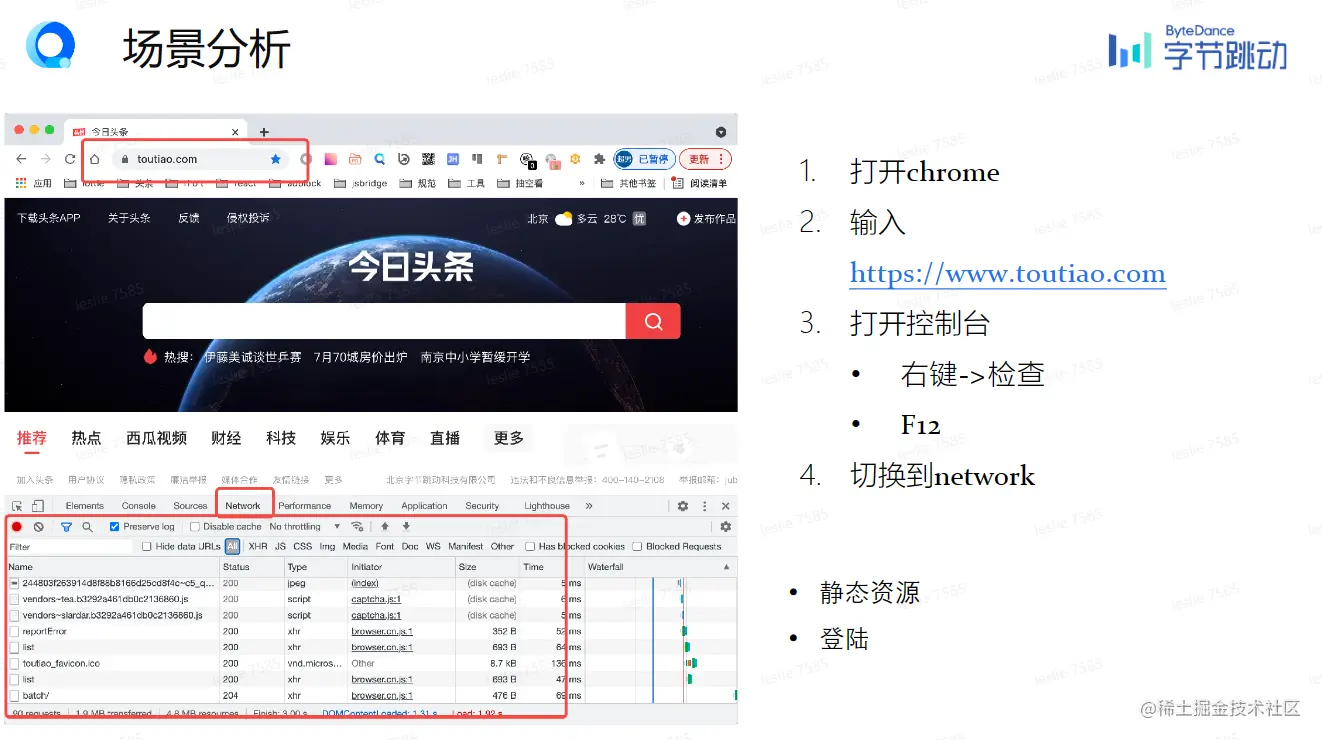Toggle the DevTools inspect element icon

[17, 506]
